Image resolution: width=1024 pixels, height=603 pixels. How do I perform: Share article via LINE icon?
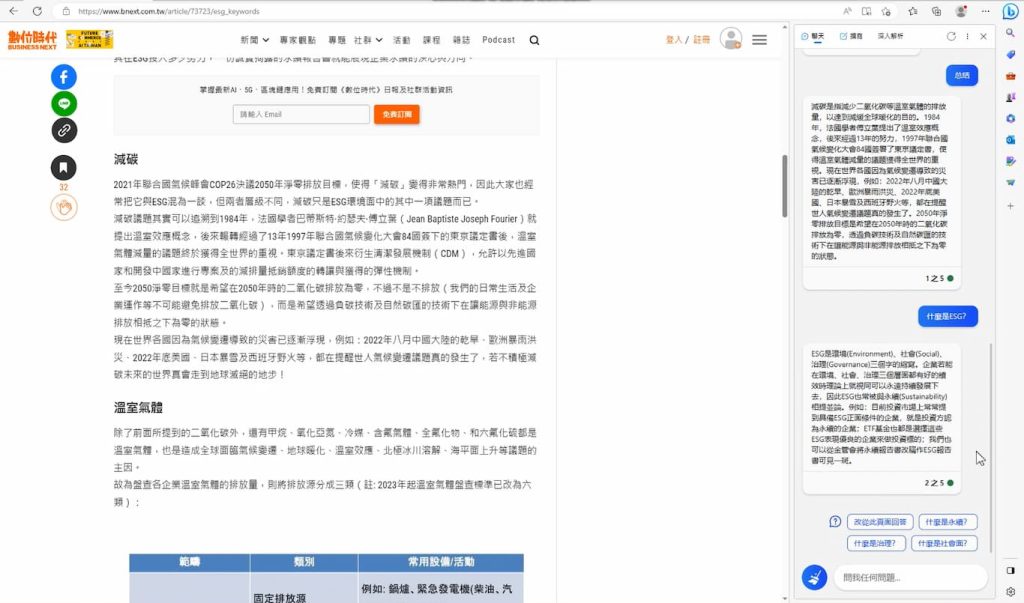[64, 103]
